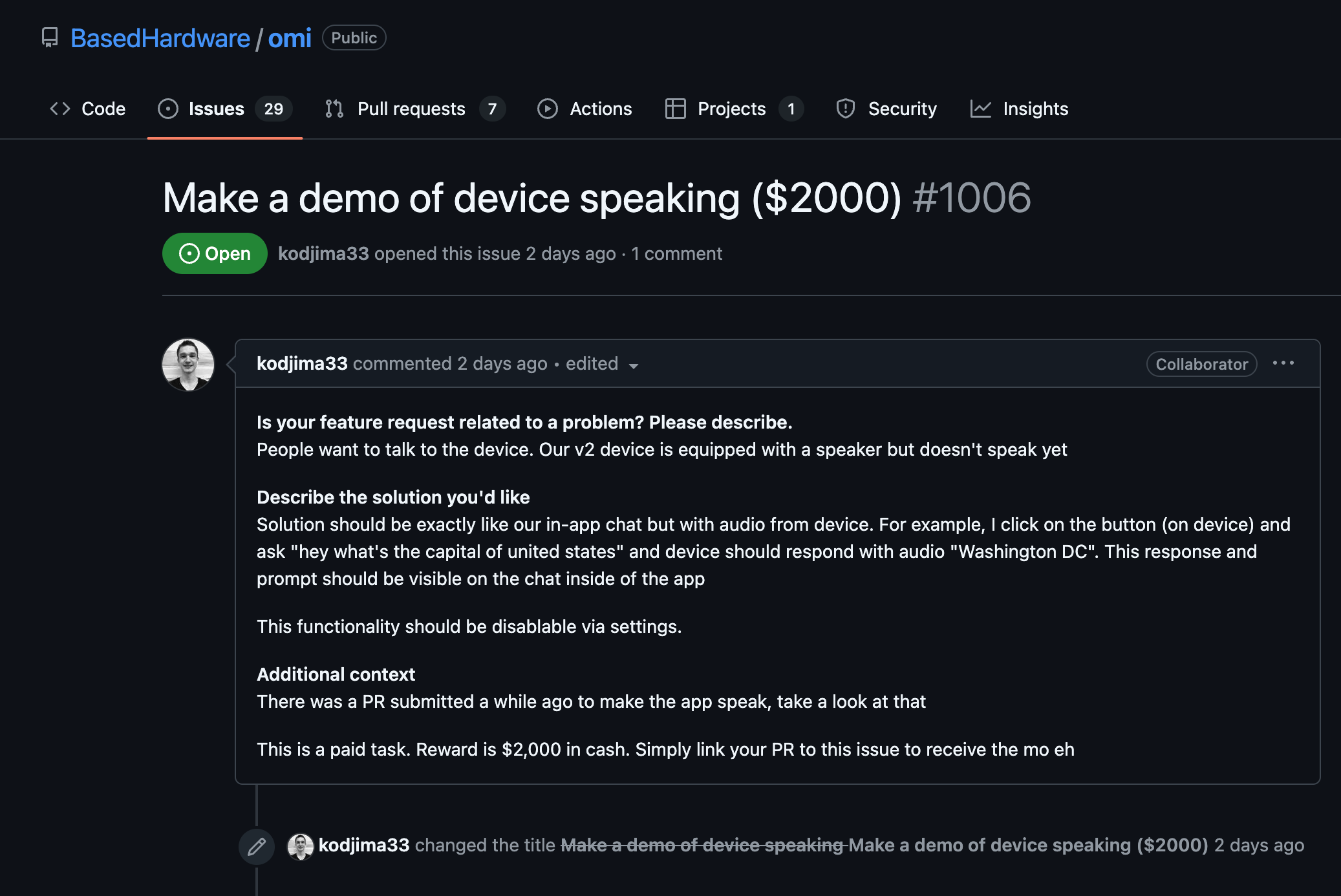1341x896 pixels.
Task: Click the pencil icon beside title change
Action: click(257, 846)
